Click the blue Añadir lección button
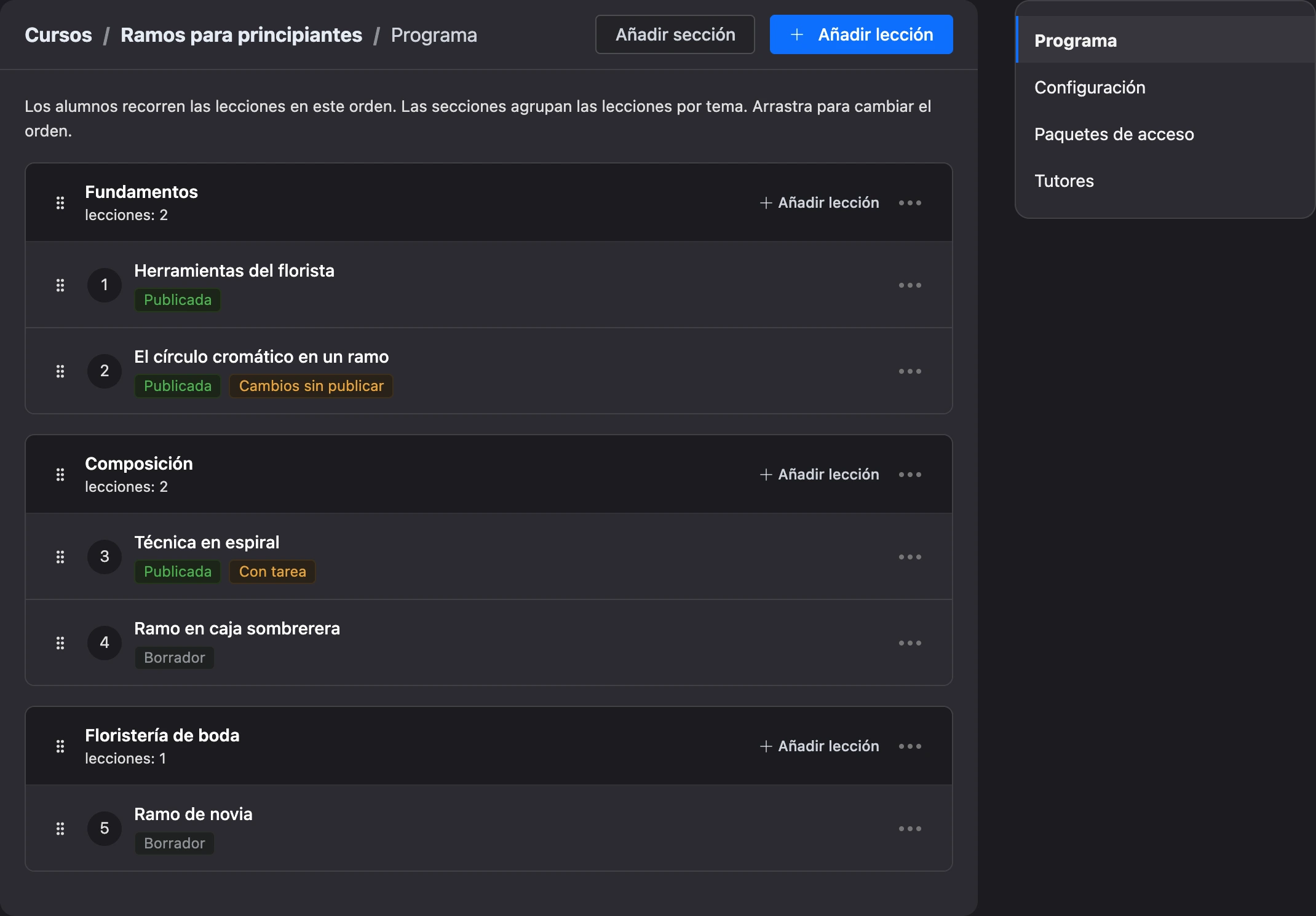The height and width of the screenshot is (916, 1316). [861, 34]
